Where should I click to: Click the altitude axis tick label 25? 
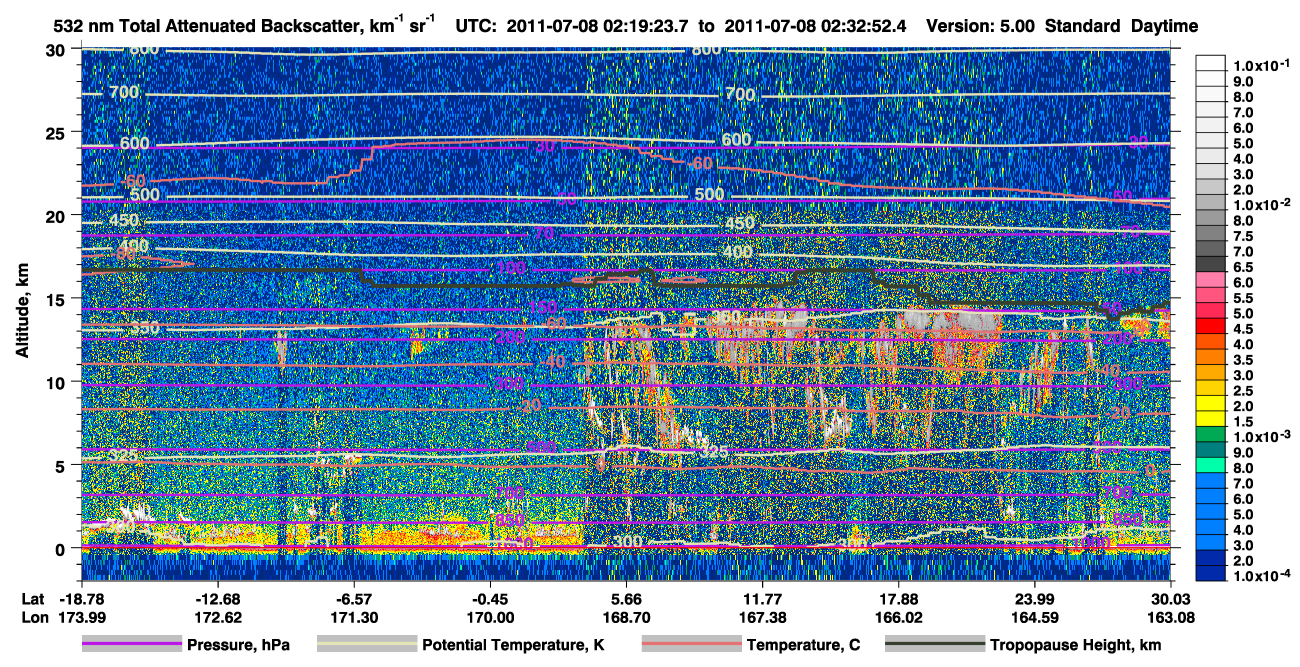coord(57,132)
